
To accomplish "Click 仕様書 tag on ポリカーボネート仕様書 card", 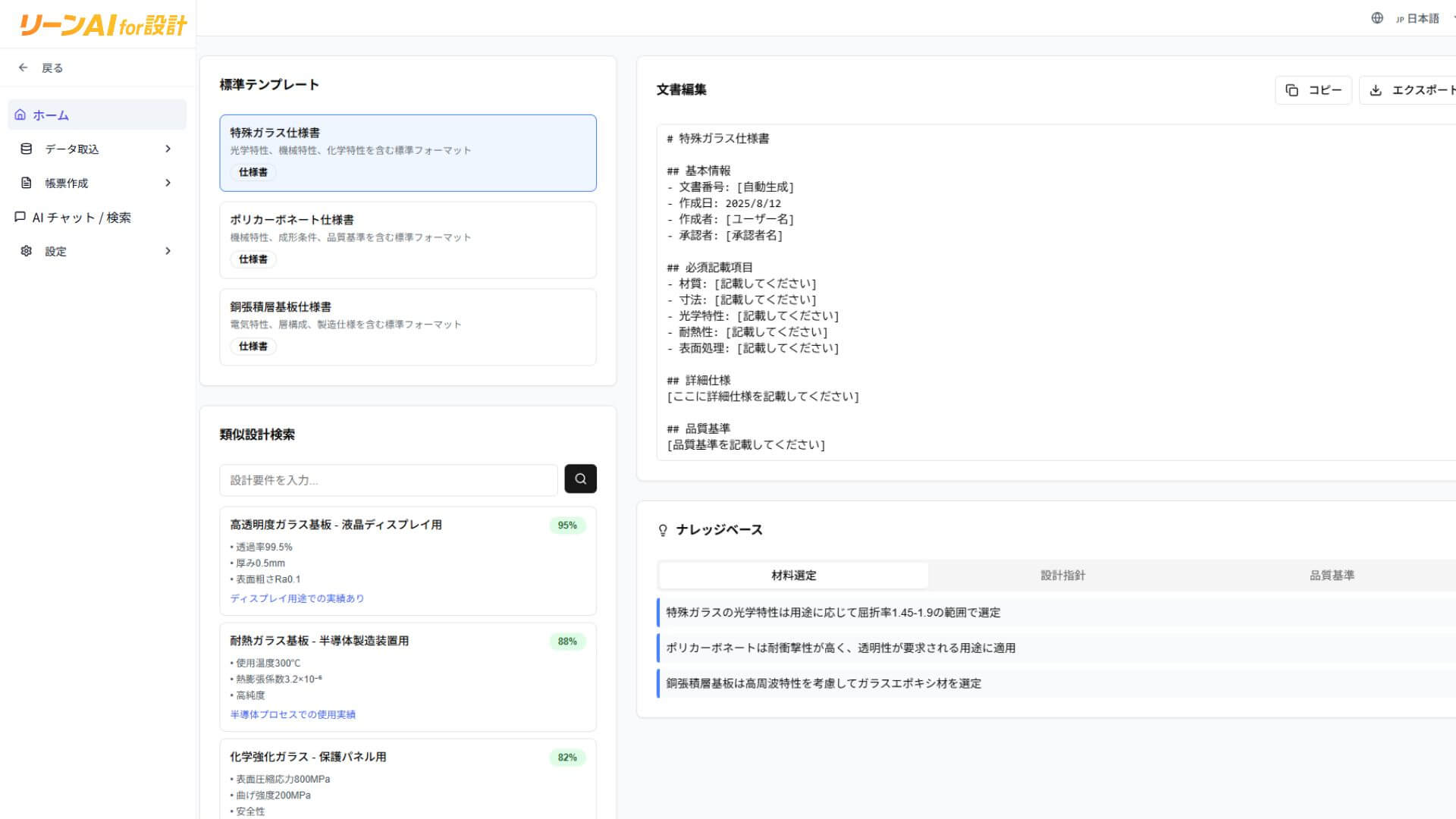I will click(x=253, y=259).
